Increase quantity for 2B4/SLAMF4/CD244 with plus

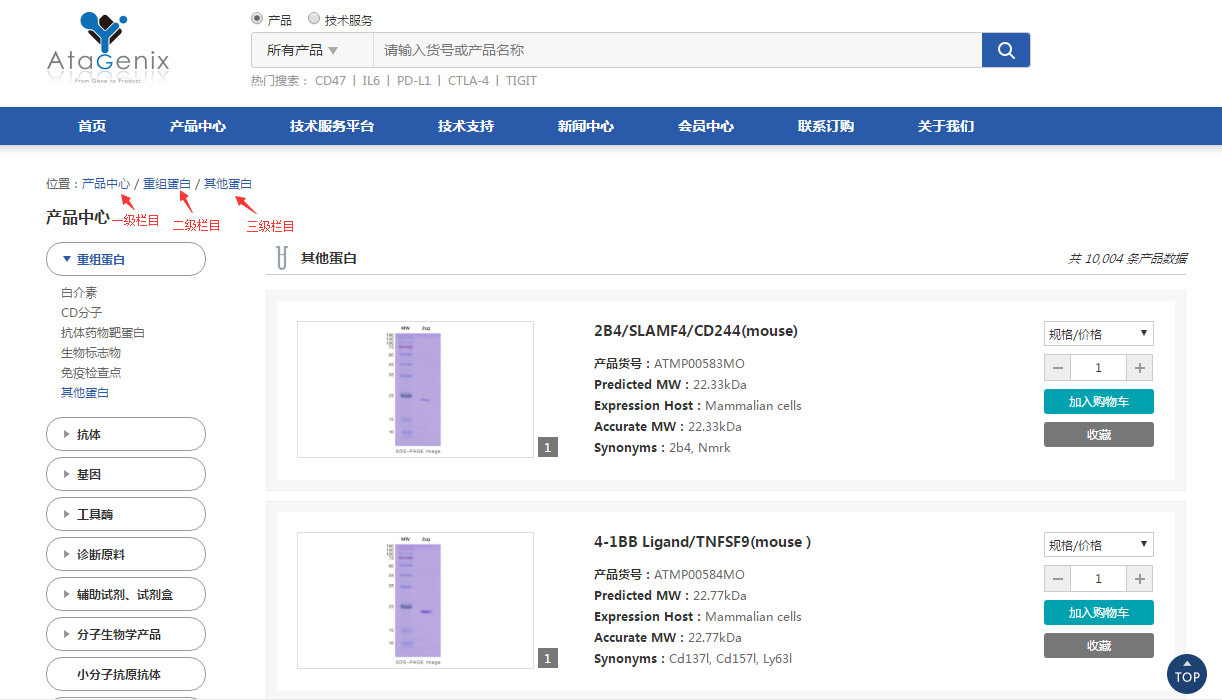[x=1139, y=367]
